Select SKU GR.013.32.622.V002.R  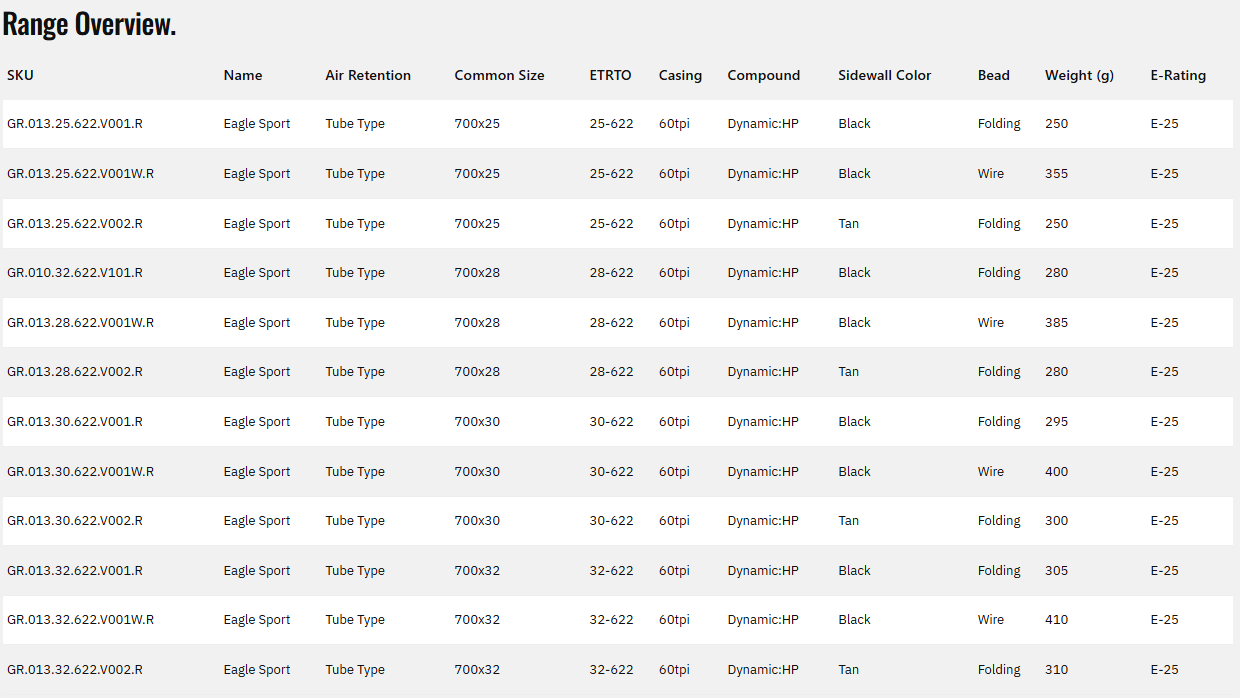(75, 670)
